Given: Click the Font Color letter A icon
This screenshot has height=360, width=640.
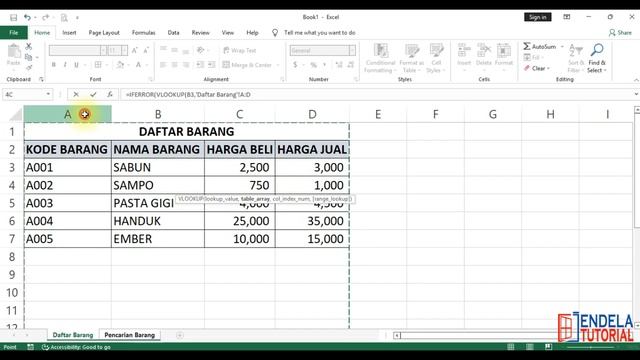Looking at the screenshot, I should coord(138,65).
